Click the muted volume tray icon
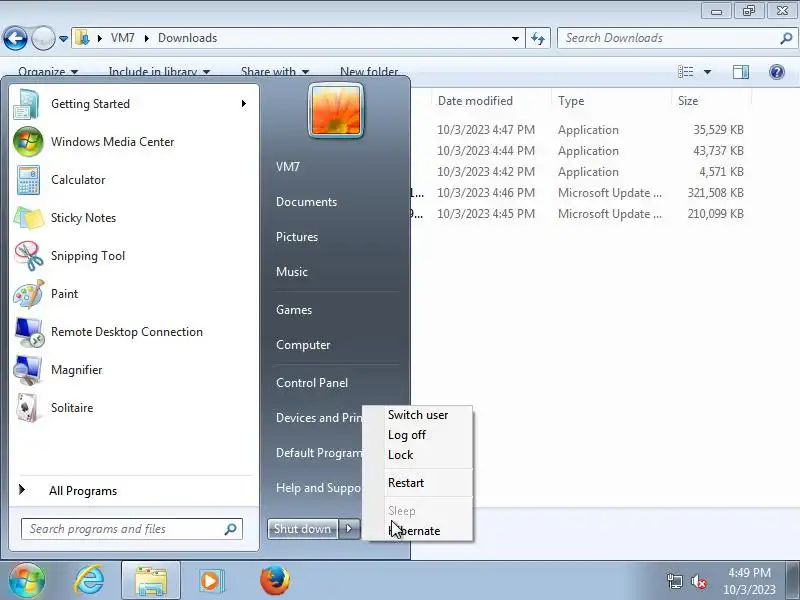 [698, 581]
